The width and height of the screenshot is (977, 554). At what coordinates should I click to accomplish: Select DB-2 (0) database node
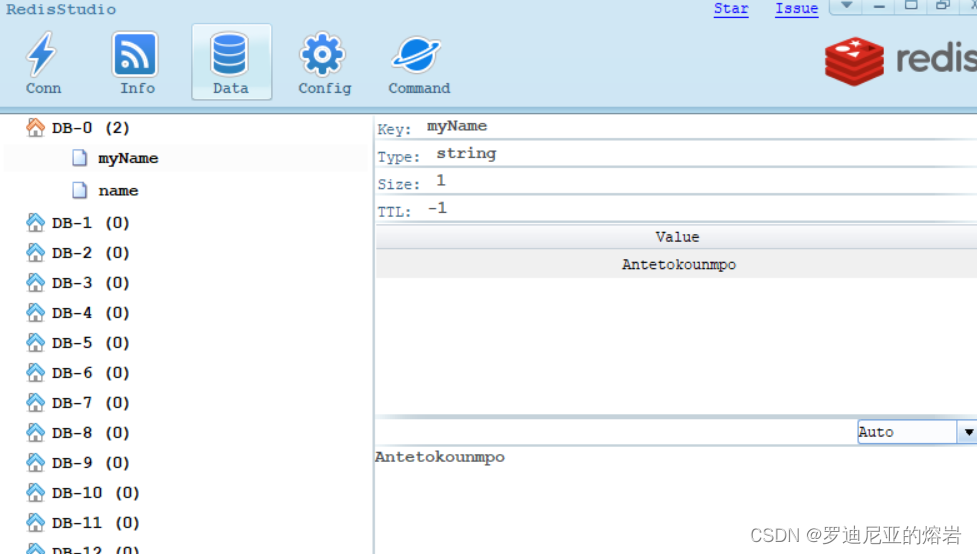tap(90, 252)
